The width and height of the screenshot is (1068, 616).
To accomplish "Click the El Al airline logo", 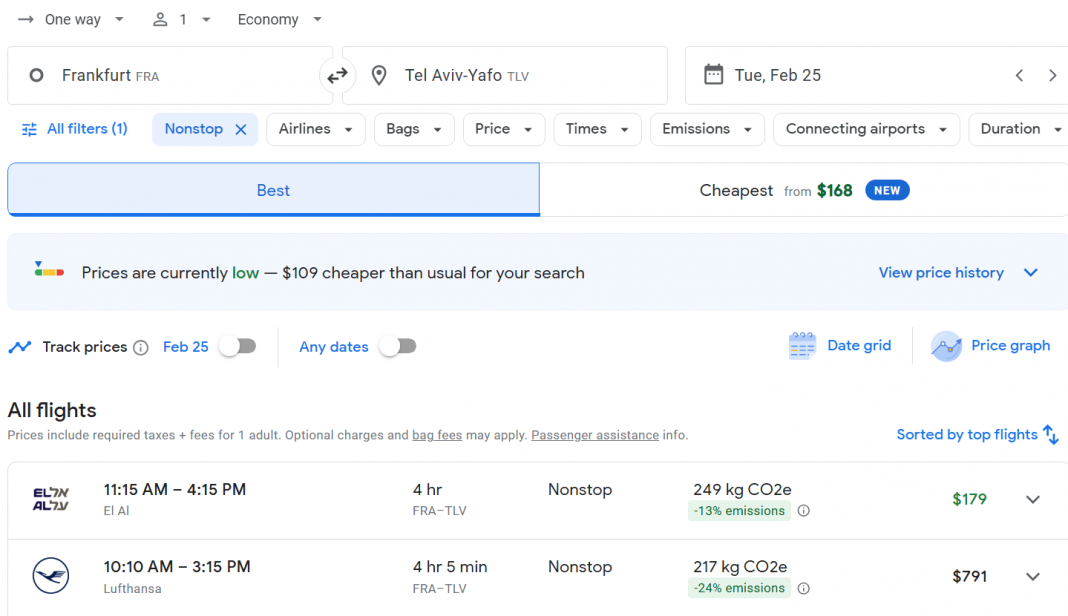I will [48, 497].
